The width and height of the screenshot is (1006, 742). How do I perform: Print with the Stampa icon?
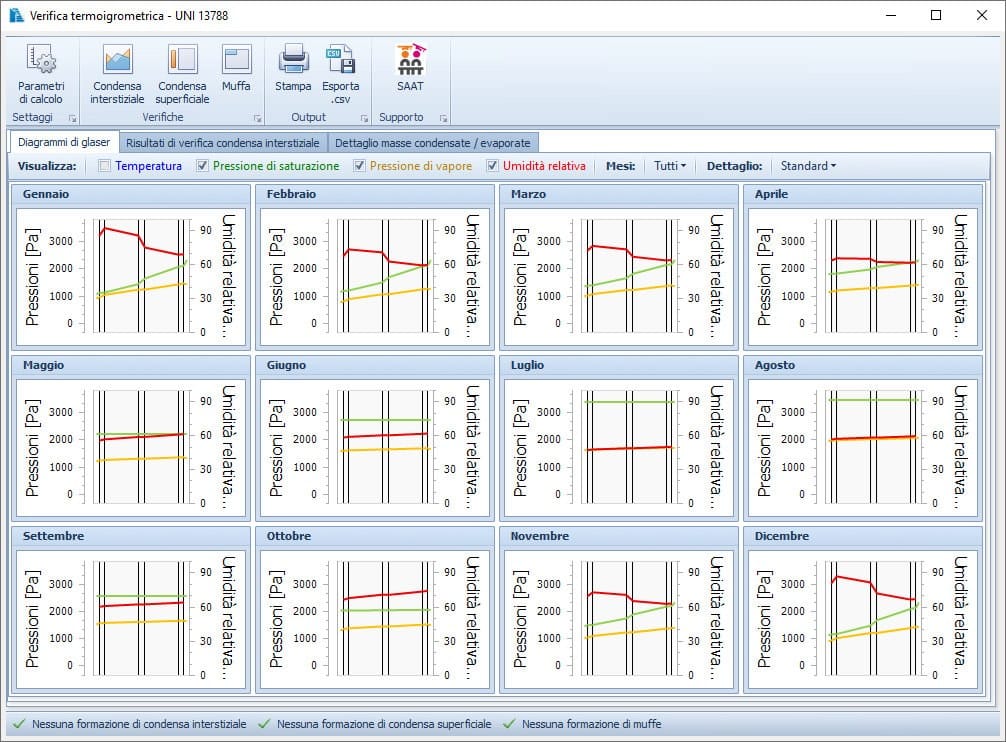[293, 68]
